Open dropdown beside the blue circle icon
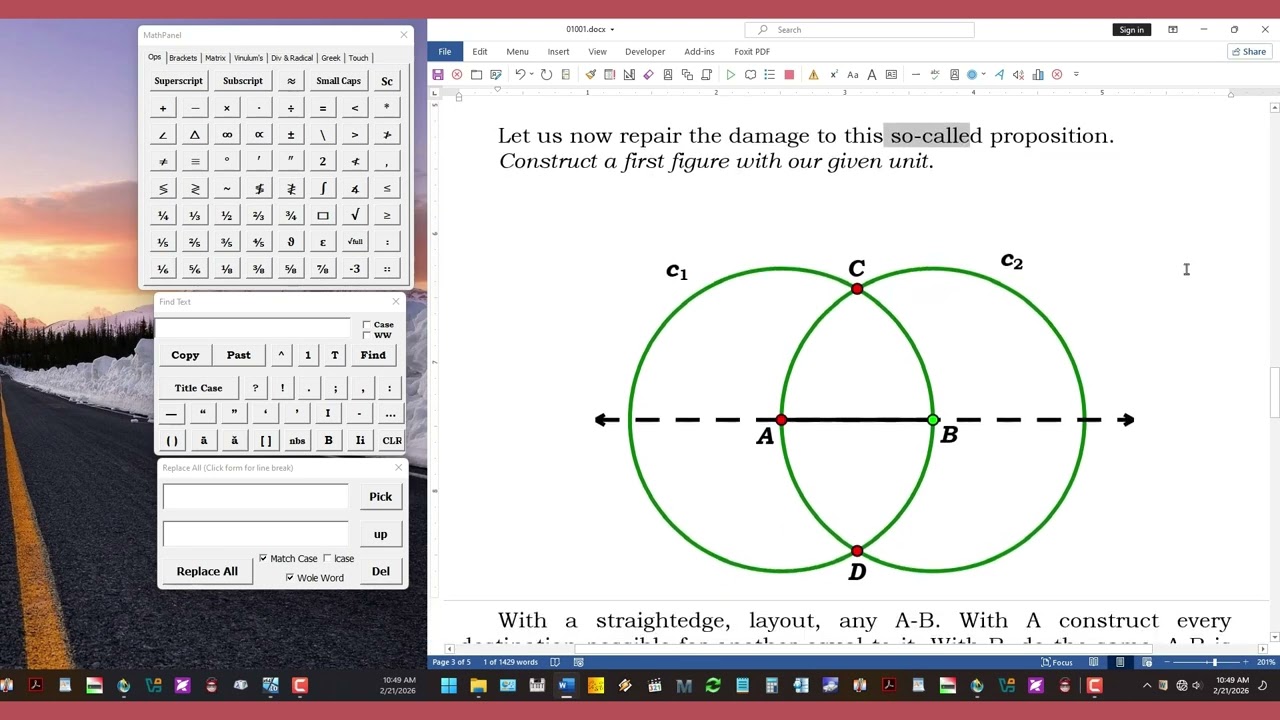Viewport: 1280px width, 720px height. [983, 74]
